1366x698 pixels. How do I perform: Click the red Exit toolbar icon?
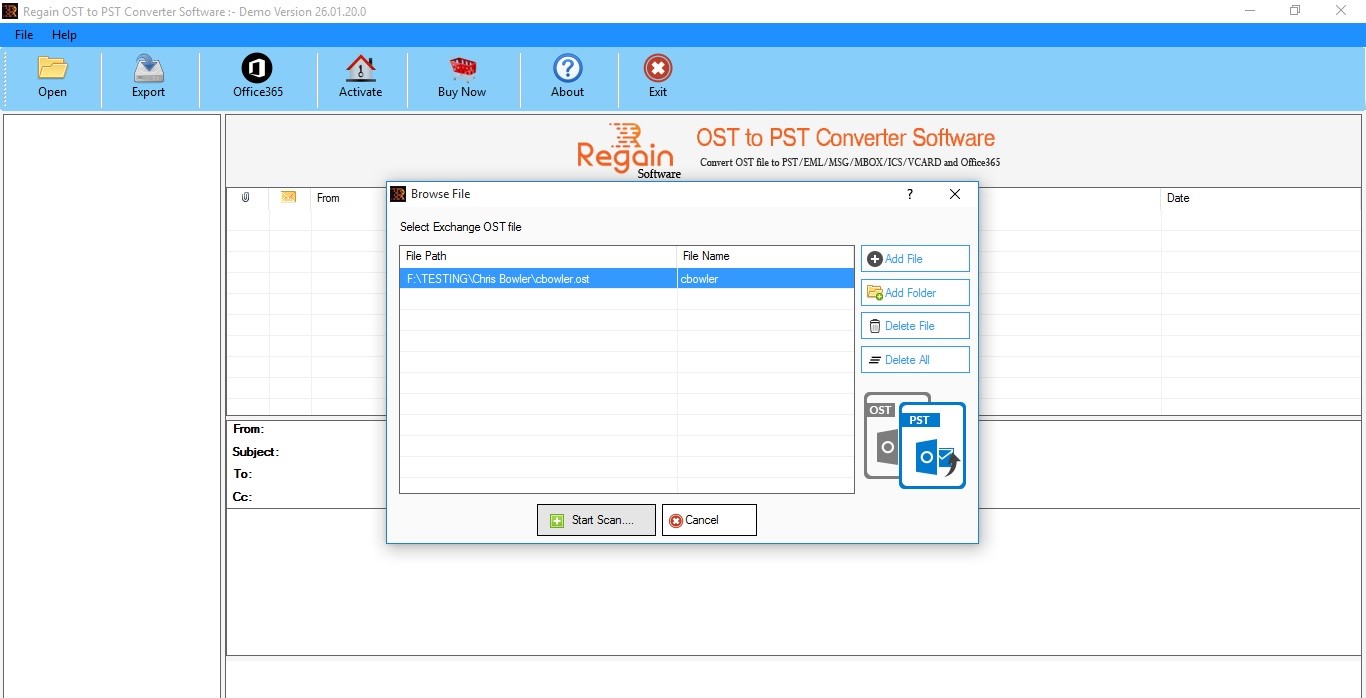(657, 76)
